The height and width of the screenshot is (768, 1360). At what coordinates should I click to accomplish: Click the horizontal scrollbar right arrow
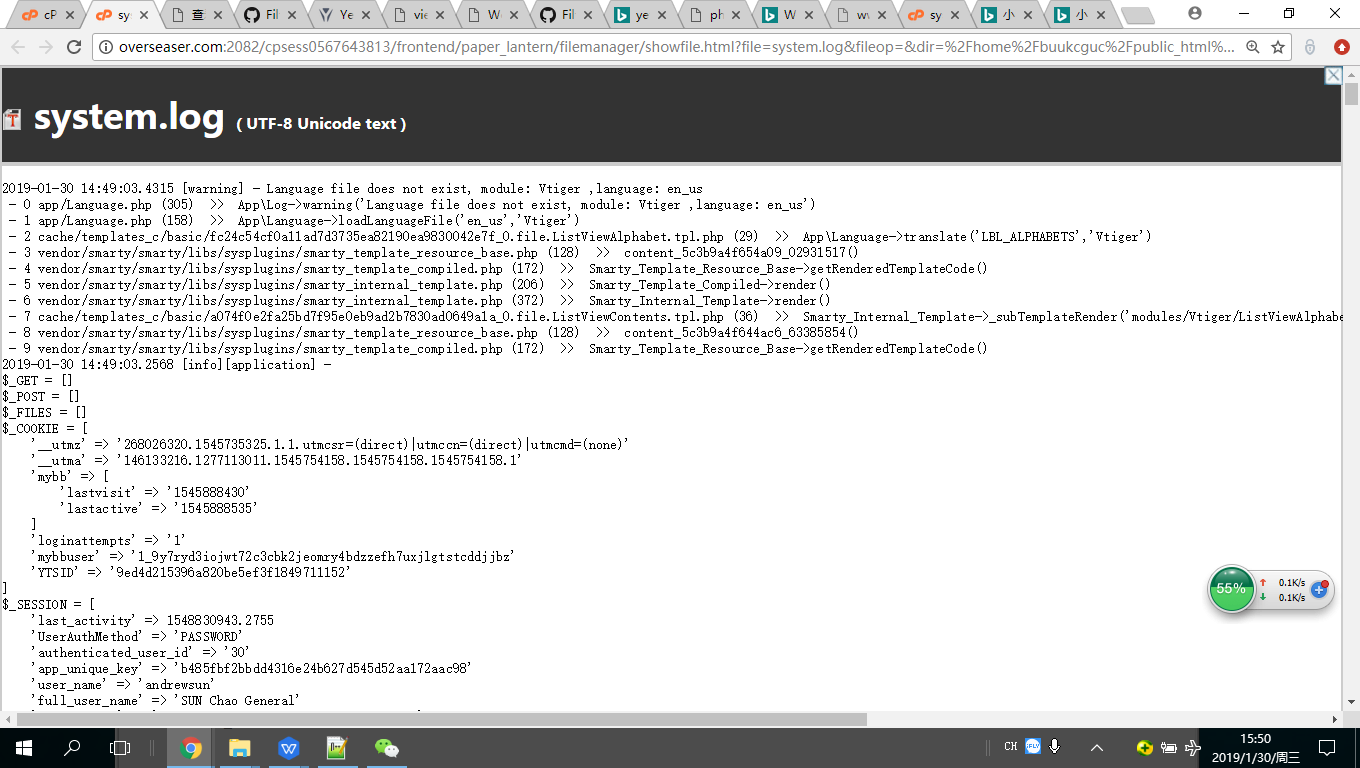[1335, 719]
